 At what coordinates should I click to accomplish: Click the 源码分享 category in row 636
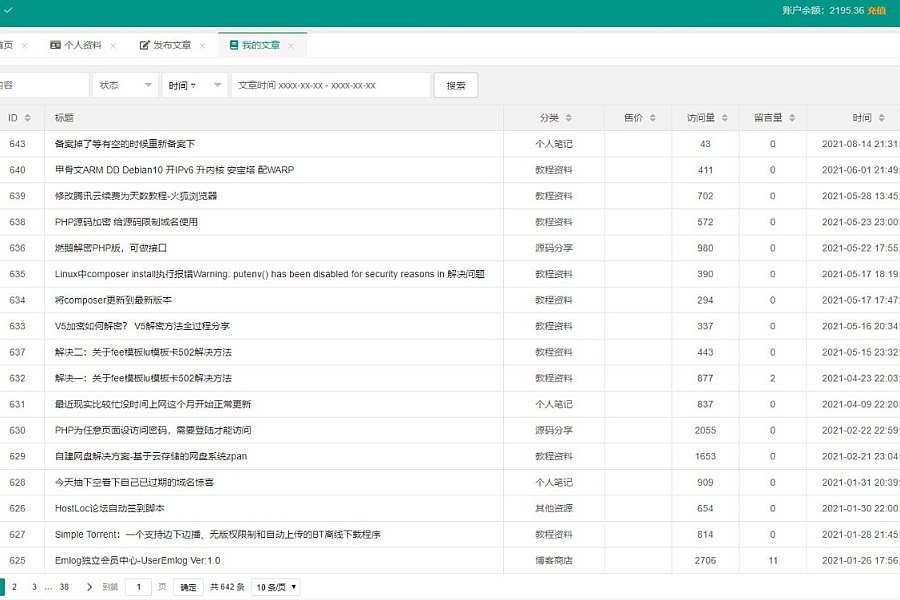[554, 248]
